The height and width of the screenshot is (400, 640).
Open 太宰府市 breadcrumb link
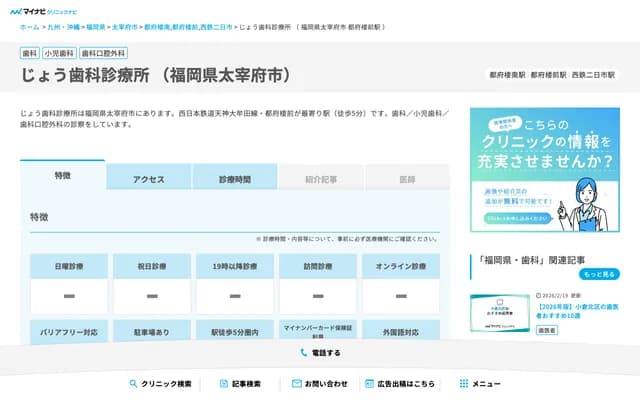pyautogui.click(x=124, y=27)
